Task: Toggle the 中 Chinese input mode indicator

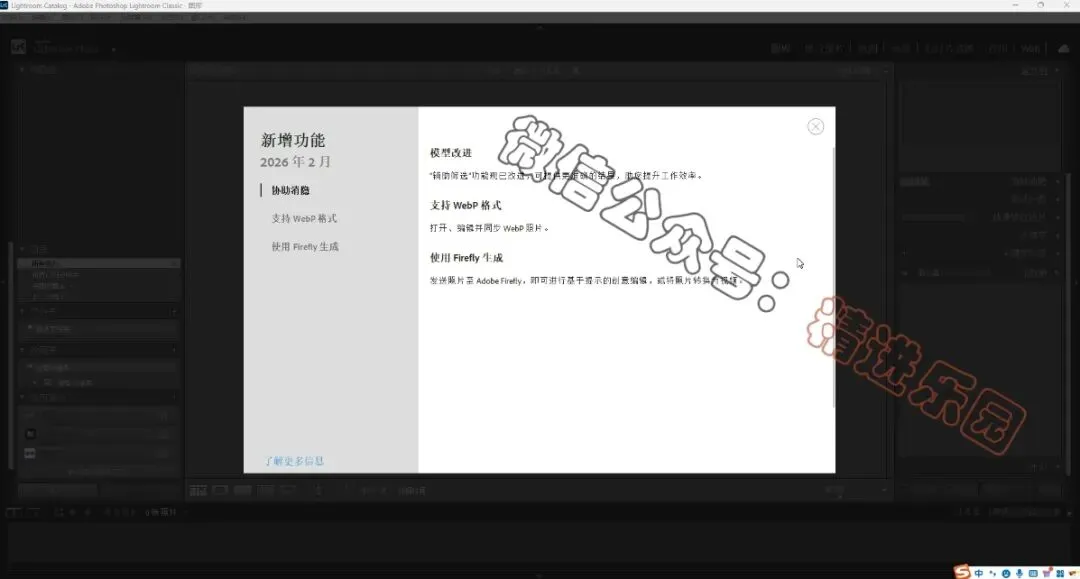Action: [979, 573]
